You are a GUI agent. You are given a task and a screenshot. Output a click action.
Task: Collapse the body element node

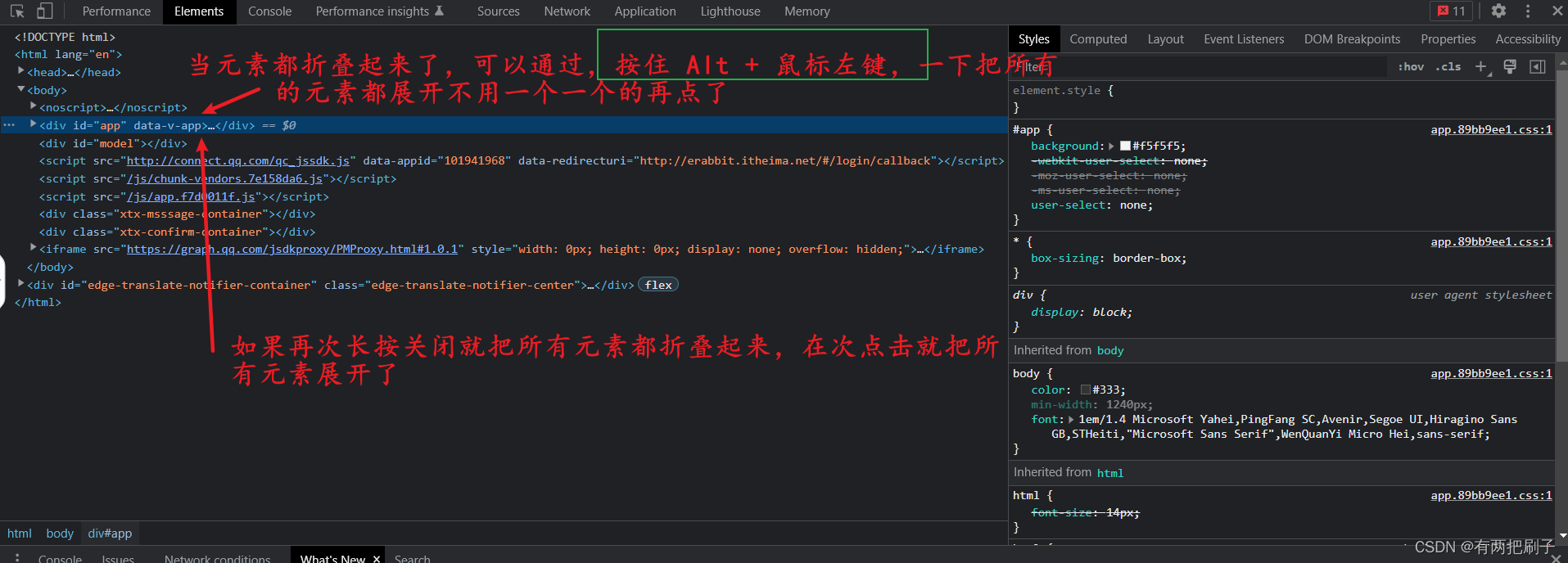[21, 89]
